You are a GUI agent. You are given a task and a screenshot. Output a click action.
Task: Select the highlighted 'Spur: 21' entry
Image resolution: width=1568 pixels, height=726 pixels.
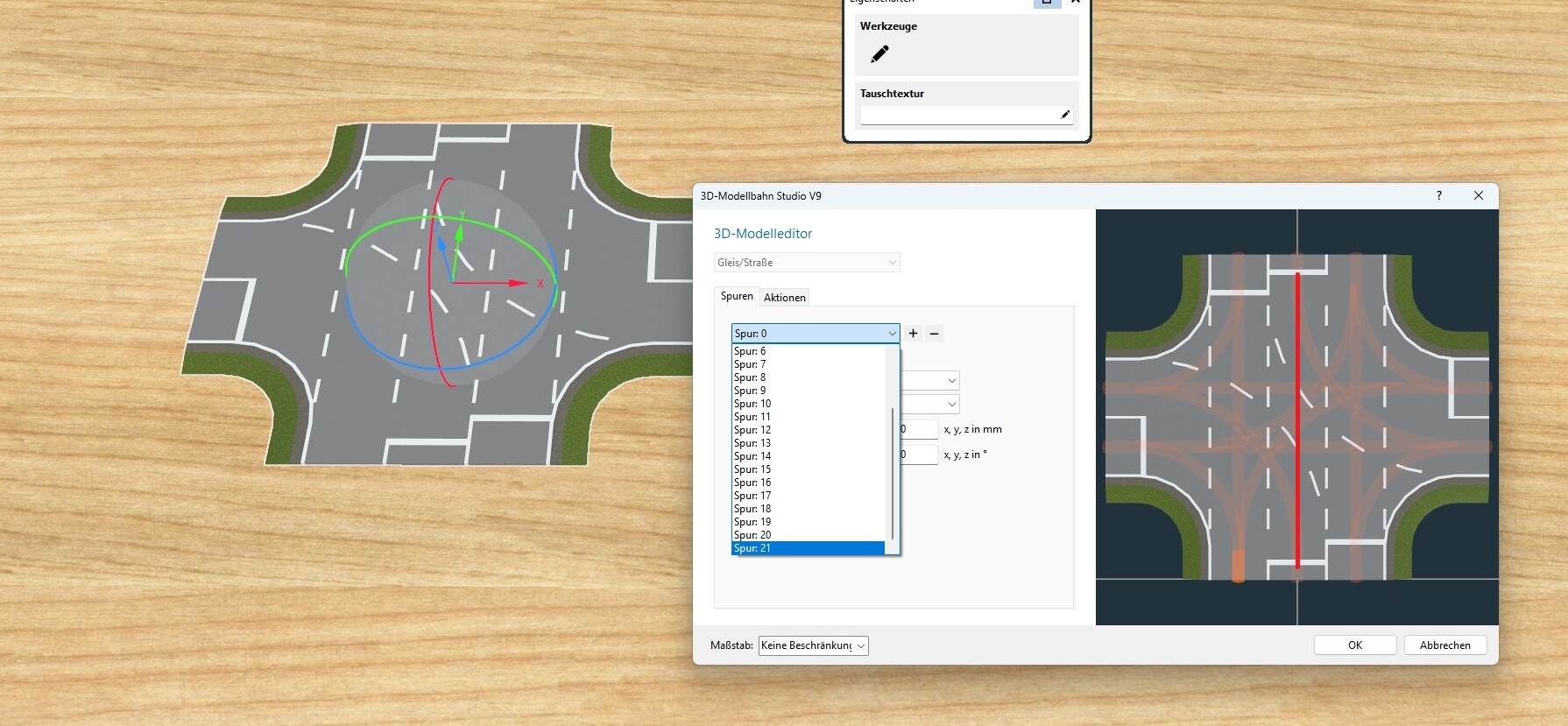[809, 548]
